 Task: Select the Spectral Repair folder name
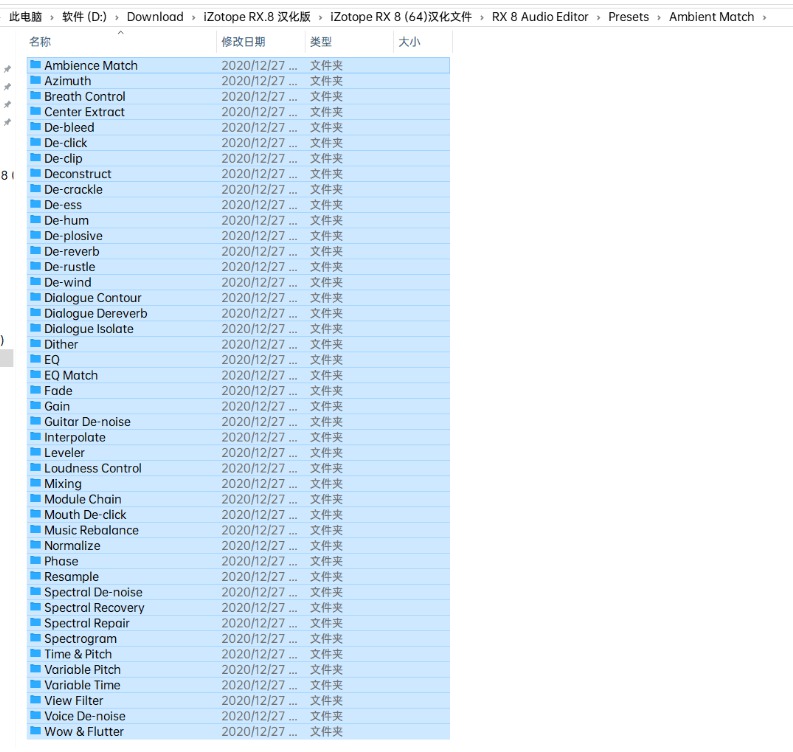(87, 623)
